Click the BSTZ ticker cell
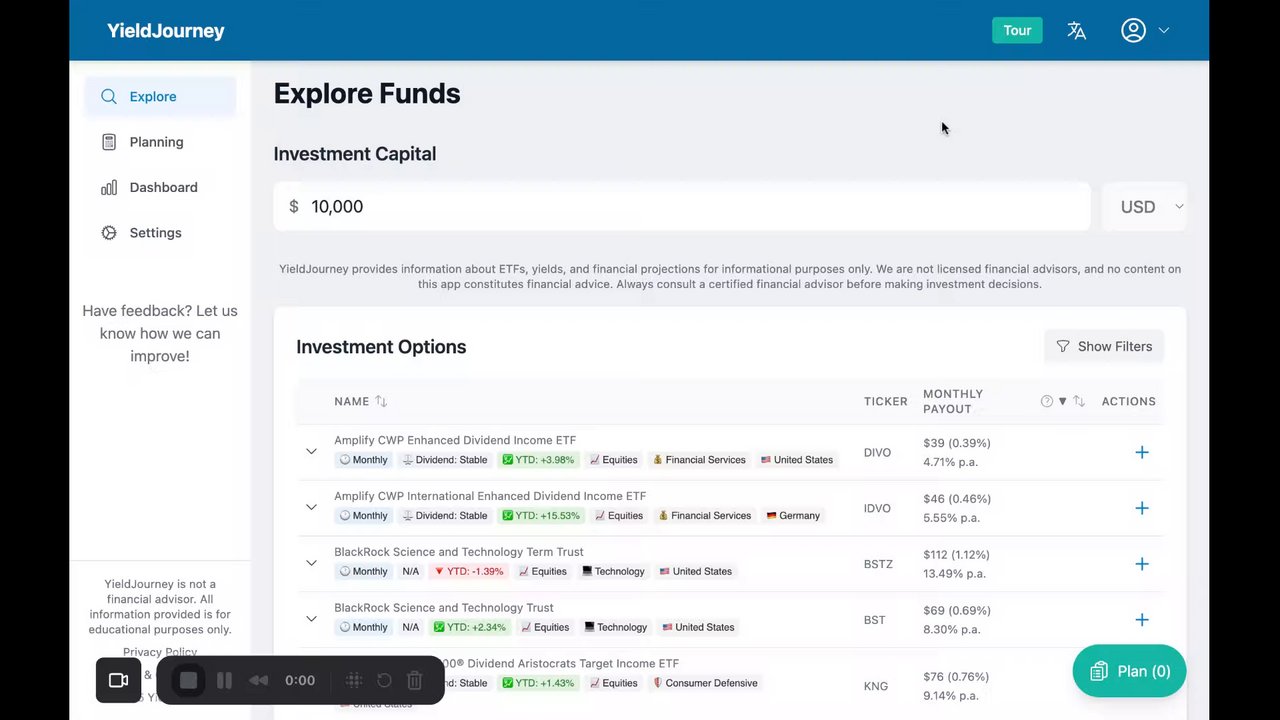Viewport: 1280px width, 720px height. pyautogui.click(x=878, y=564)
